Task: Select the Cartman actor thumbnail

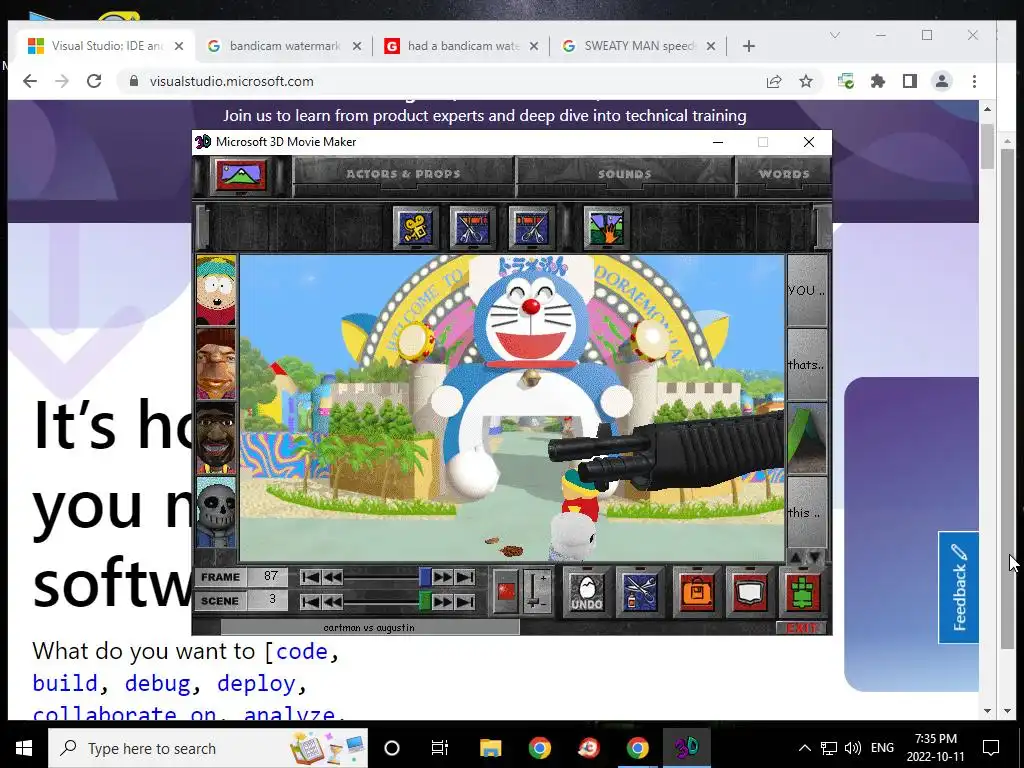Action: (x=216, y=291)
